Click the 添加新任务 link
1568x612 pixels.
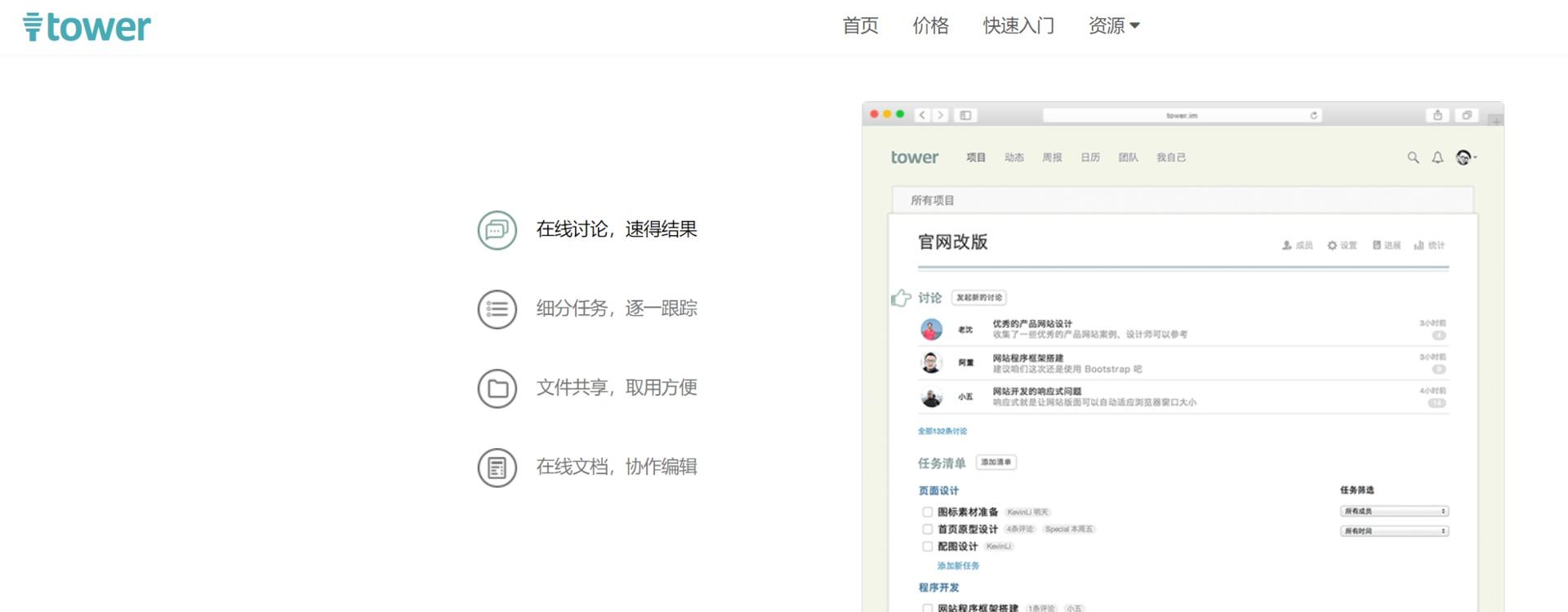click(x=958, y=565)
